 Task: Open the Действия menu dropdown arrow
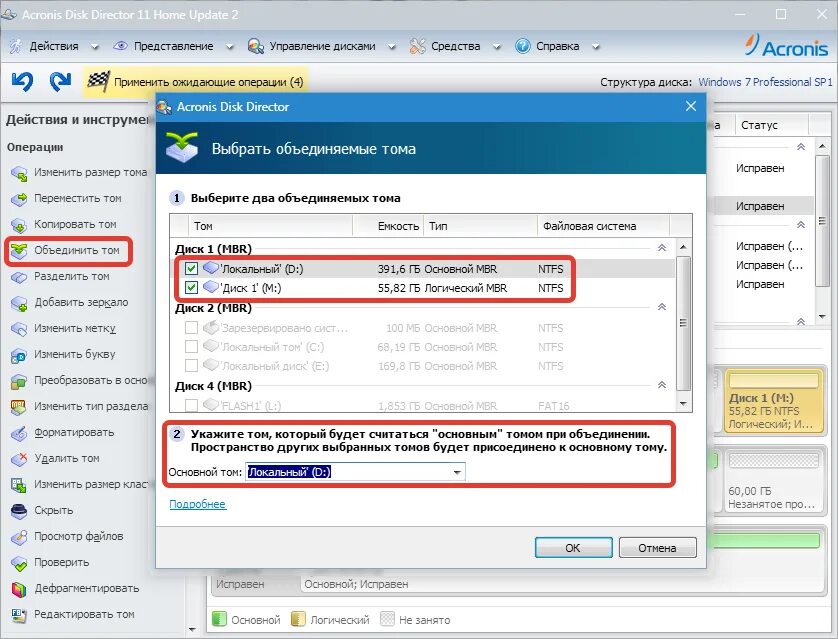[95, 47]
